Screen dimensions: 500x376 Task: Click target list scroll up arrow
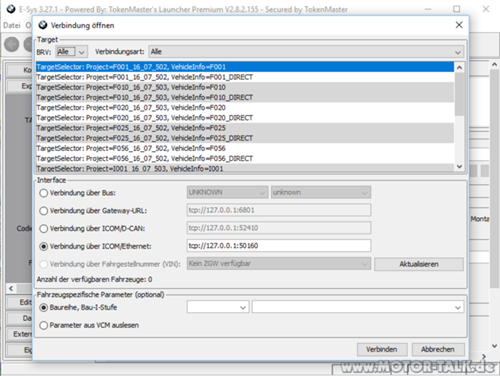(x=459, y=67)
